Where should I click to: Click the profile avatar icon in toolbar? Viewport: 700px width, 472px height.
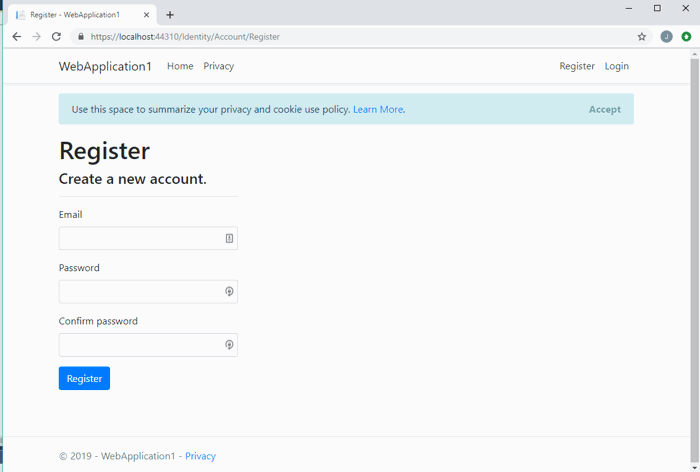click(x=666, y=37)
